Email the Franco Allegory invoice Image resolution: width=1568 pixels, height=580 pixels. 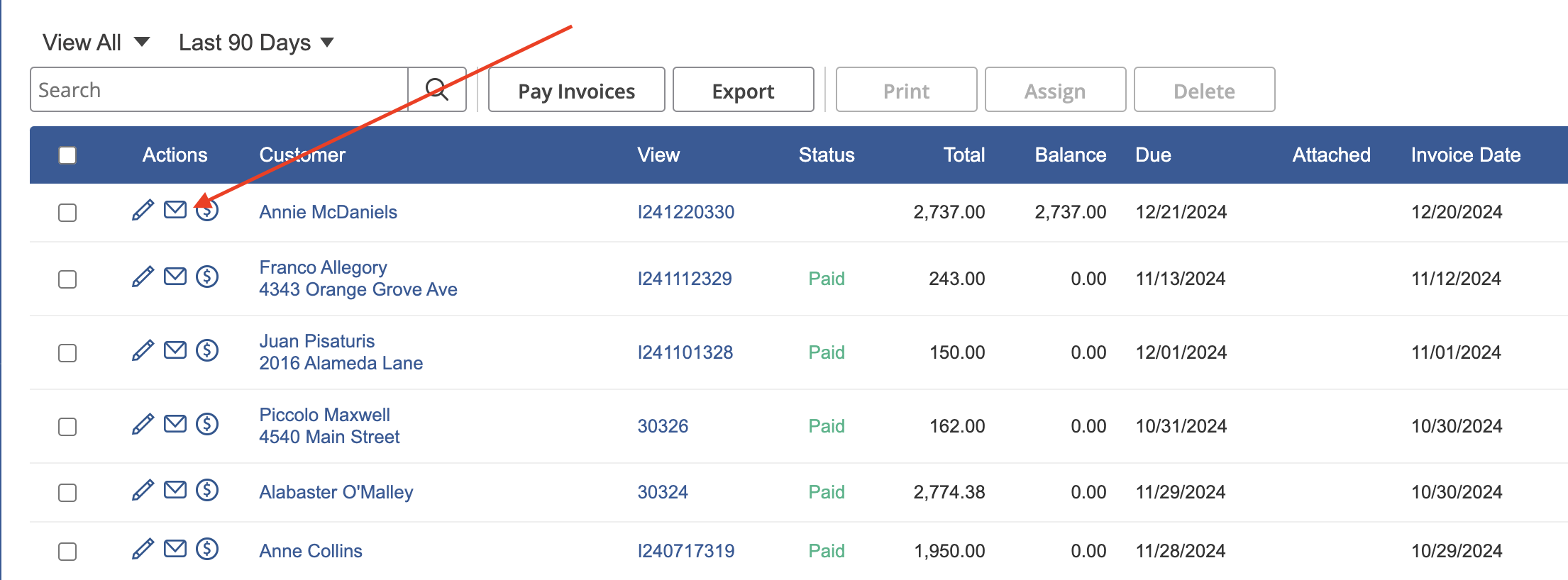(x=175, y=276)
